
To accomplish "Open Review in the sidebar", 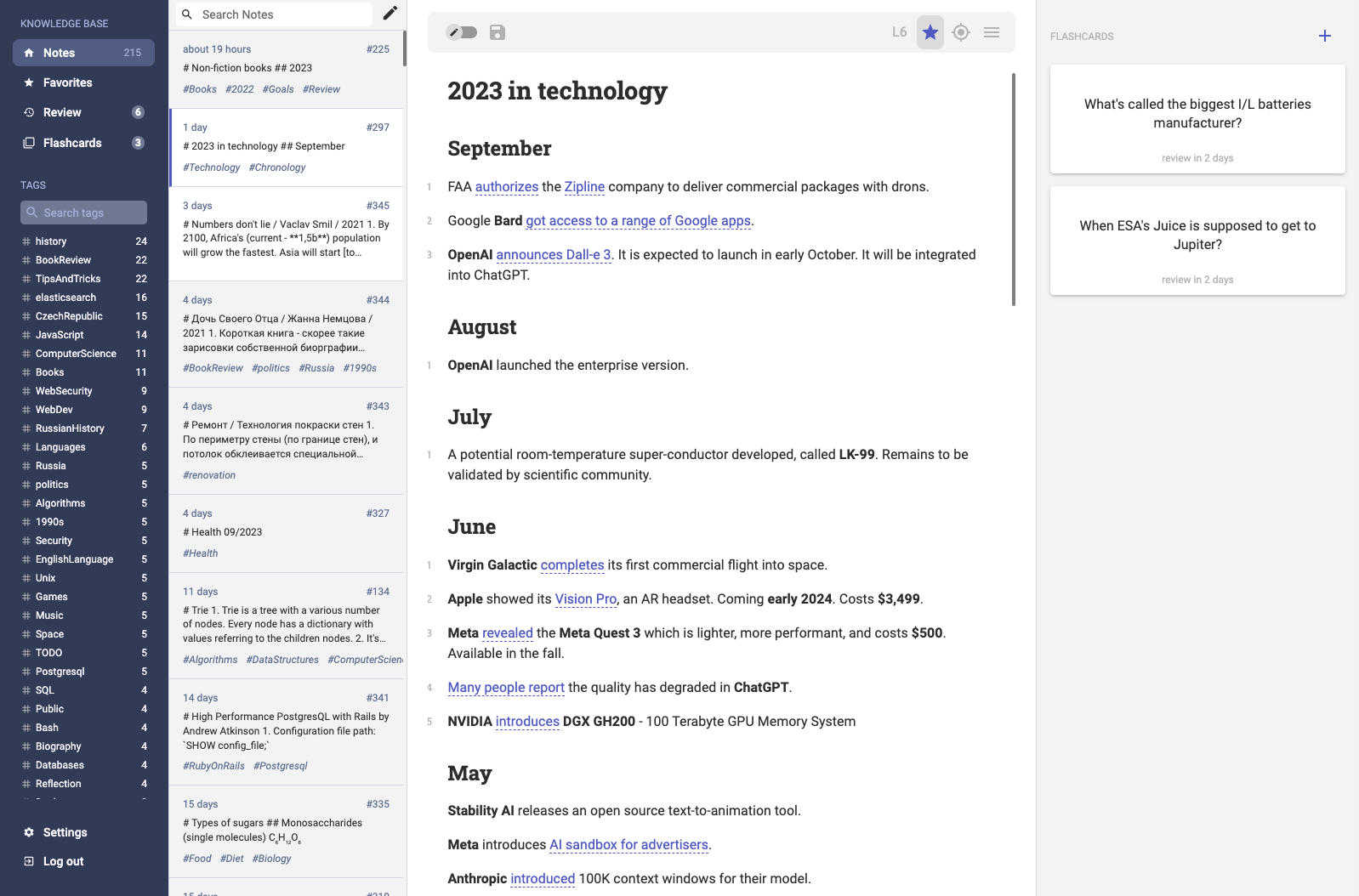I will (x=83, y=112).
